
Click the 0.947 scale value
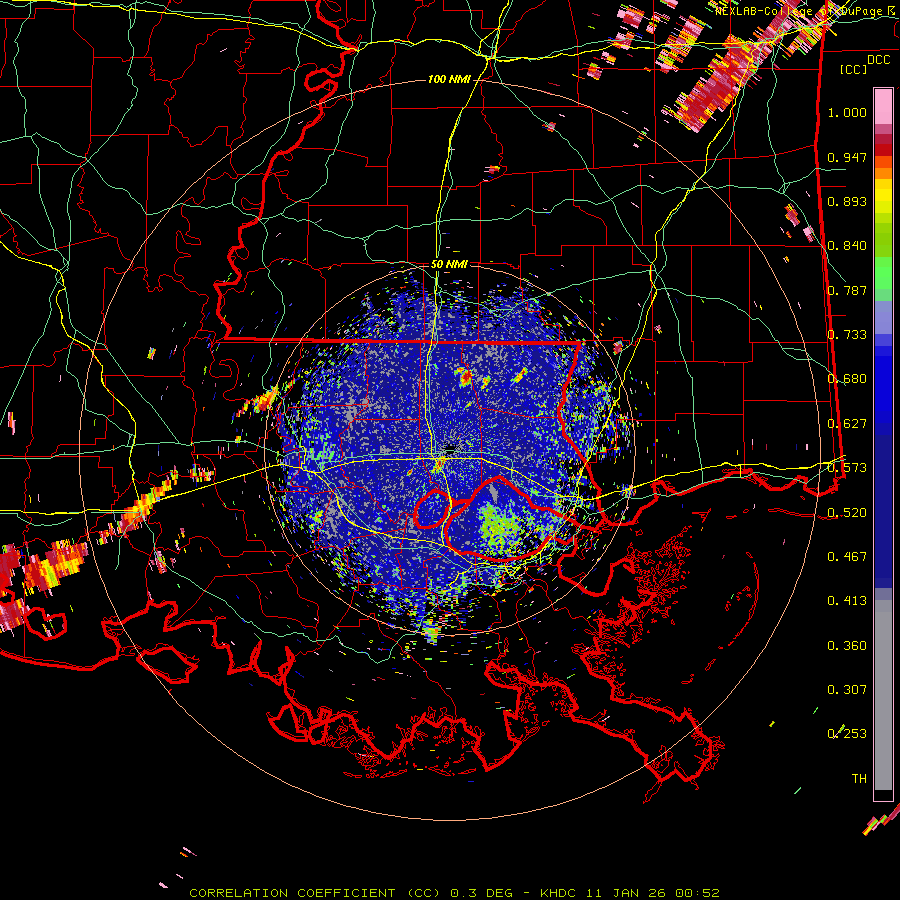tap(847, 157)
